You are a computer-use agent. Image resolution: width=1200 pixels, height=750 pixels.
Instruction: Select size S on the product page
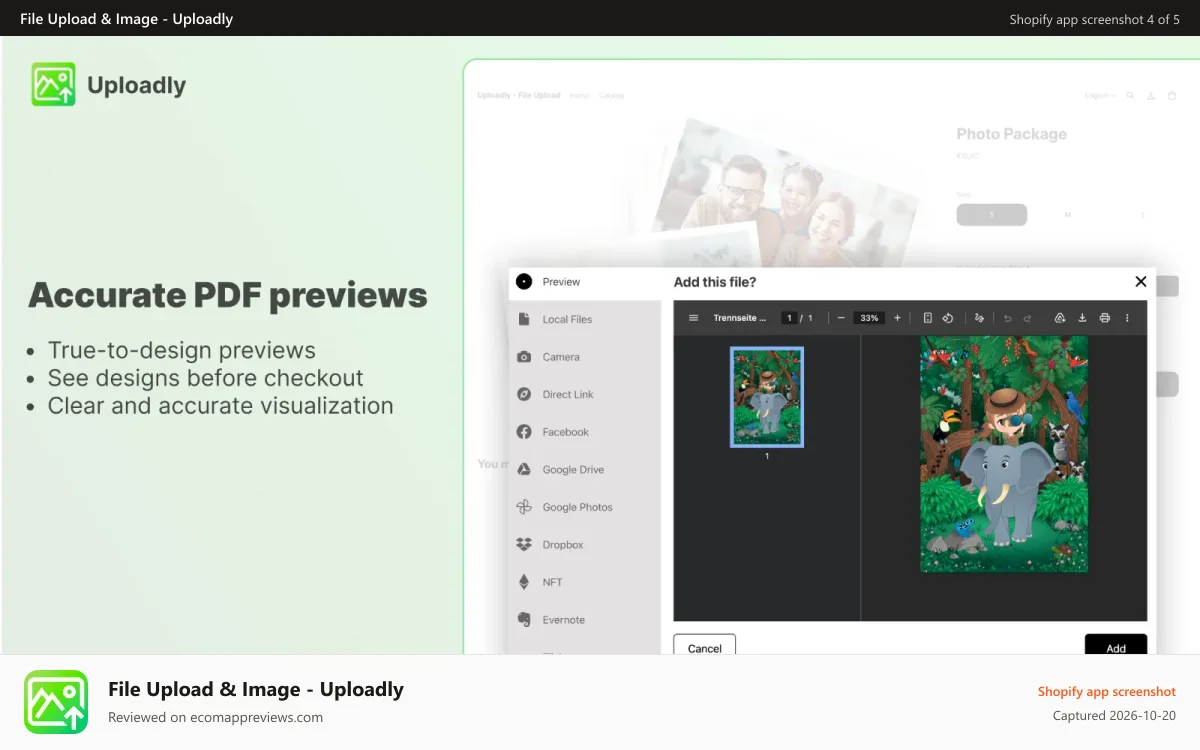click(992, 215)
